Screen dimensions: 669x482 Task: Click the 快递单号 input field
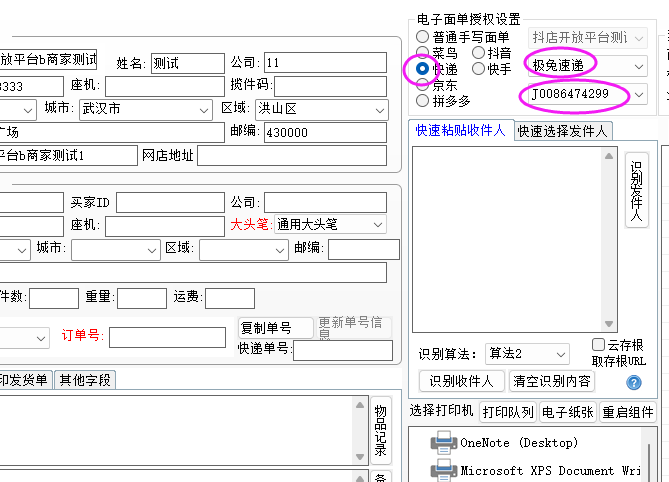[x=342, y=350]
